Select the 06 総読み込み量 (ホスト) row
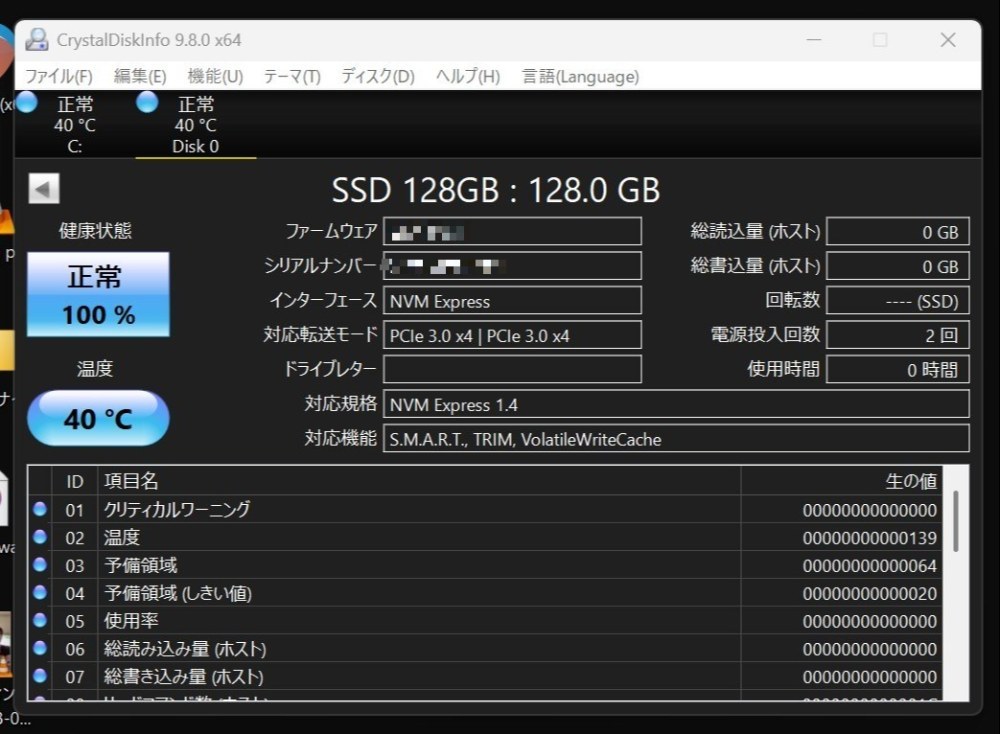 [x=485, y=649]
